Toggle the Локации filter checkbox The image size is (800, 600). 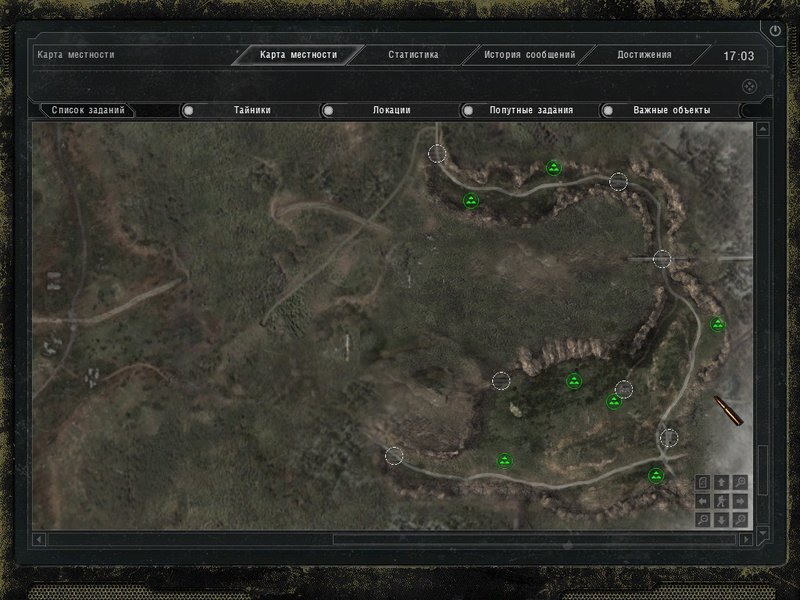coord(328,110)
